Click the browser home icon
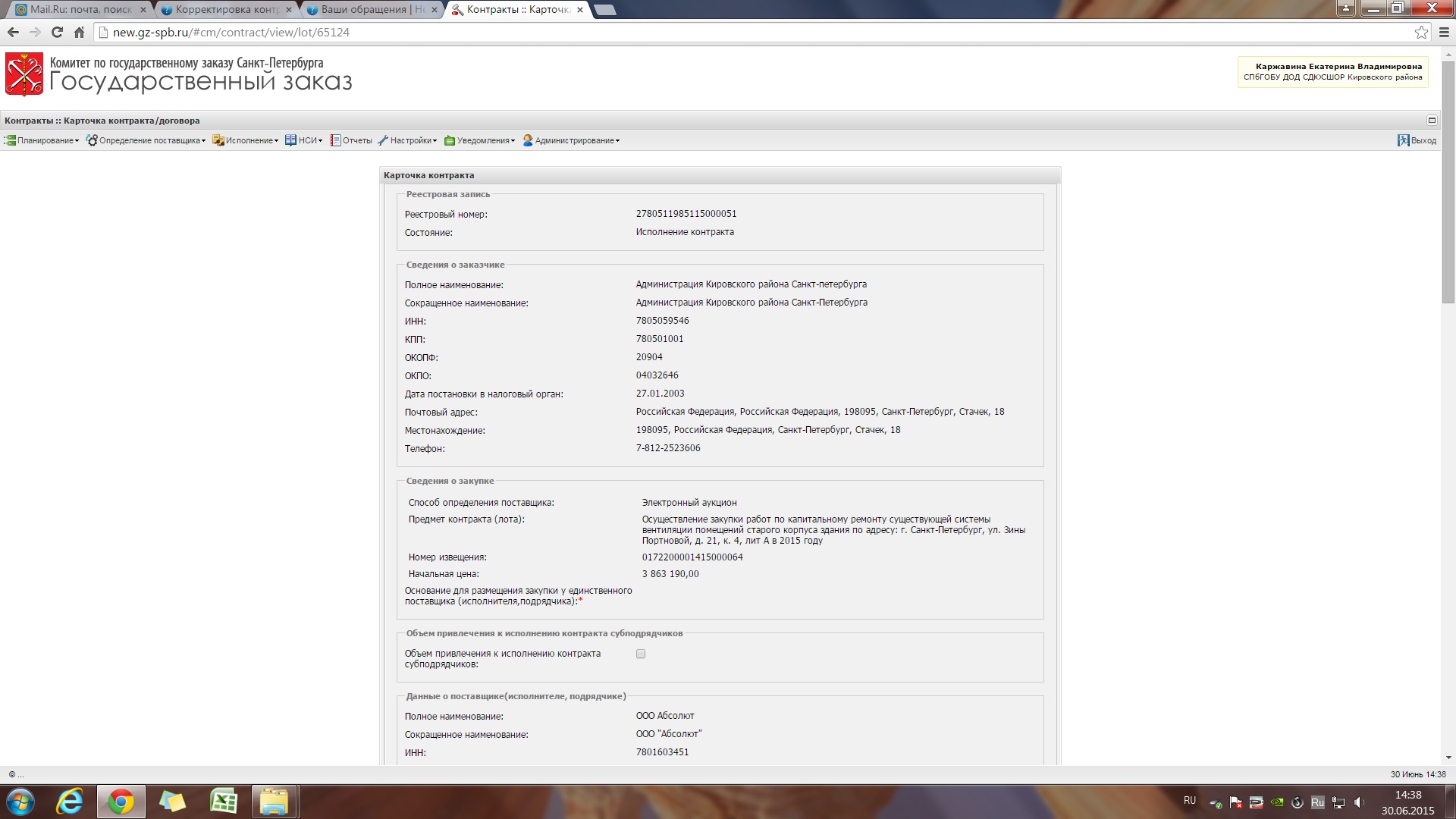The image size is (1456, 819). point(79,33)
